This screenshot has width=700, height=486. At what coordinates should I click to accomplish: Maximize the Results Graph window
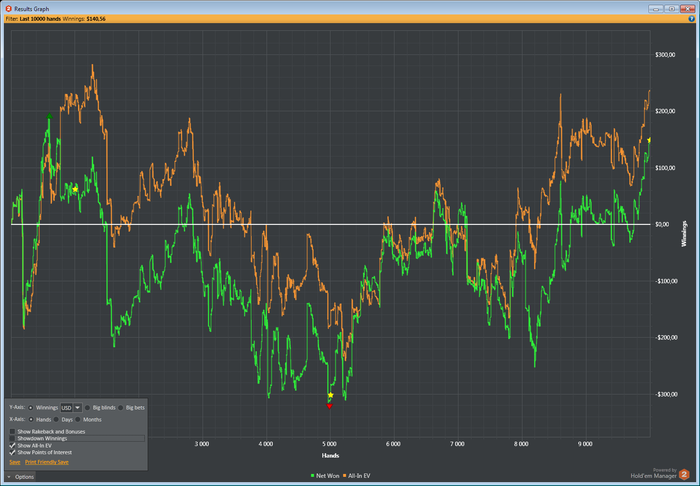tap(671, 8)
